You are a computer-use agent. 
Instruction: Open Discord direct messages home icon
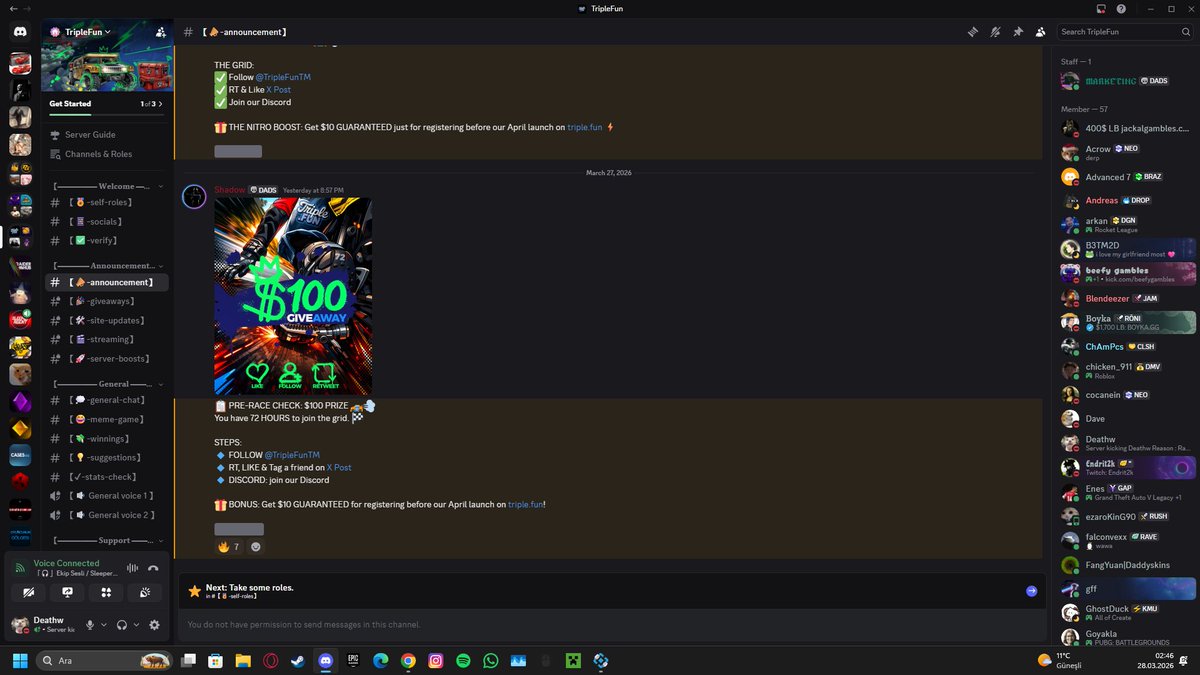click(21, 32)
